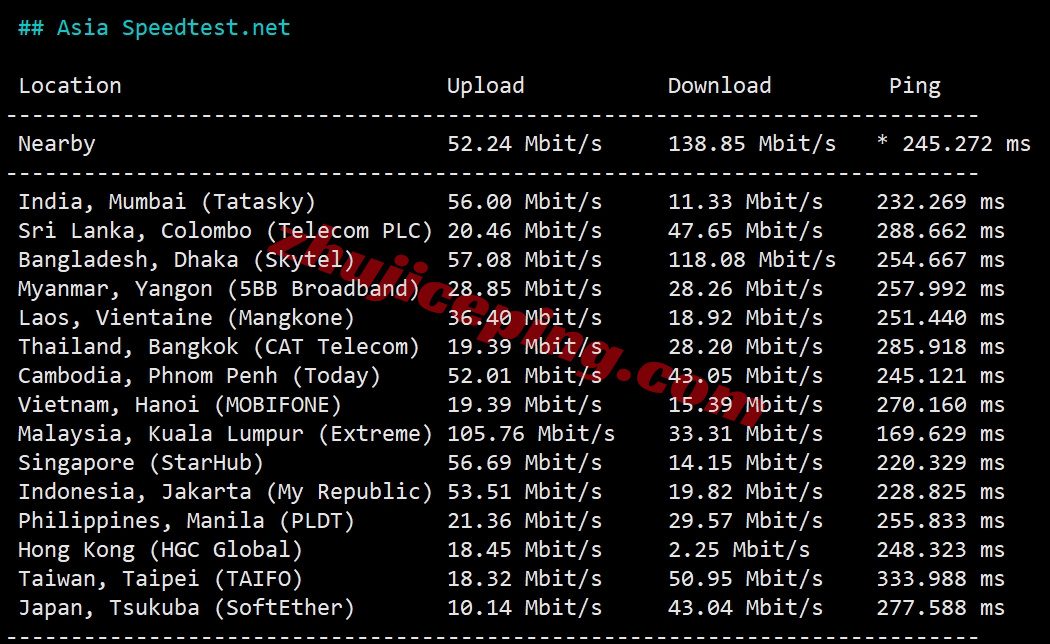The height and width of the screenshot is (644, 1050).
Task: Click Bangladesh ping value 254.667 ms
Action: (x=941, y=260)
